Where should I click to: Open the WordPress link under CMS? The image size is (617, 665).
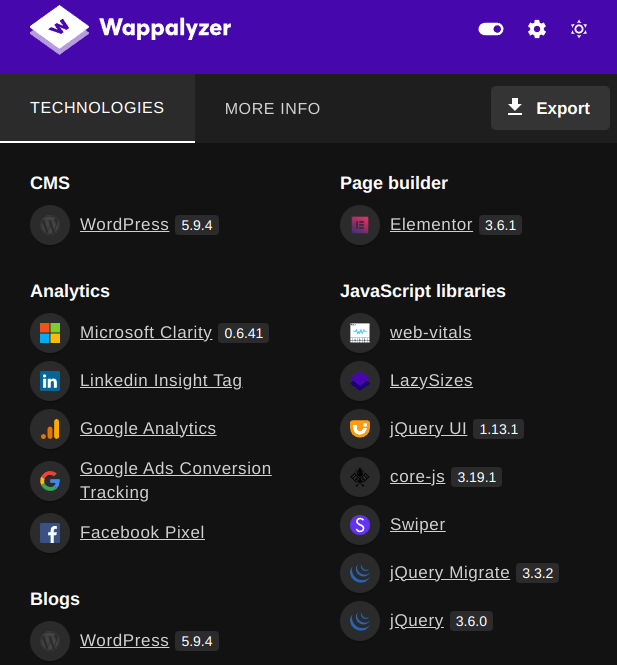click(124, 224)
